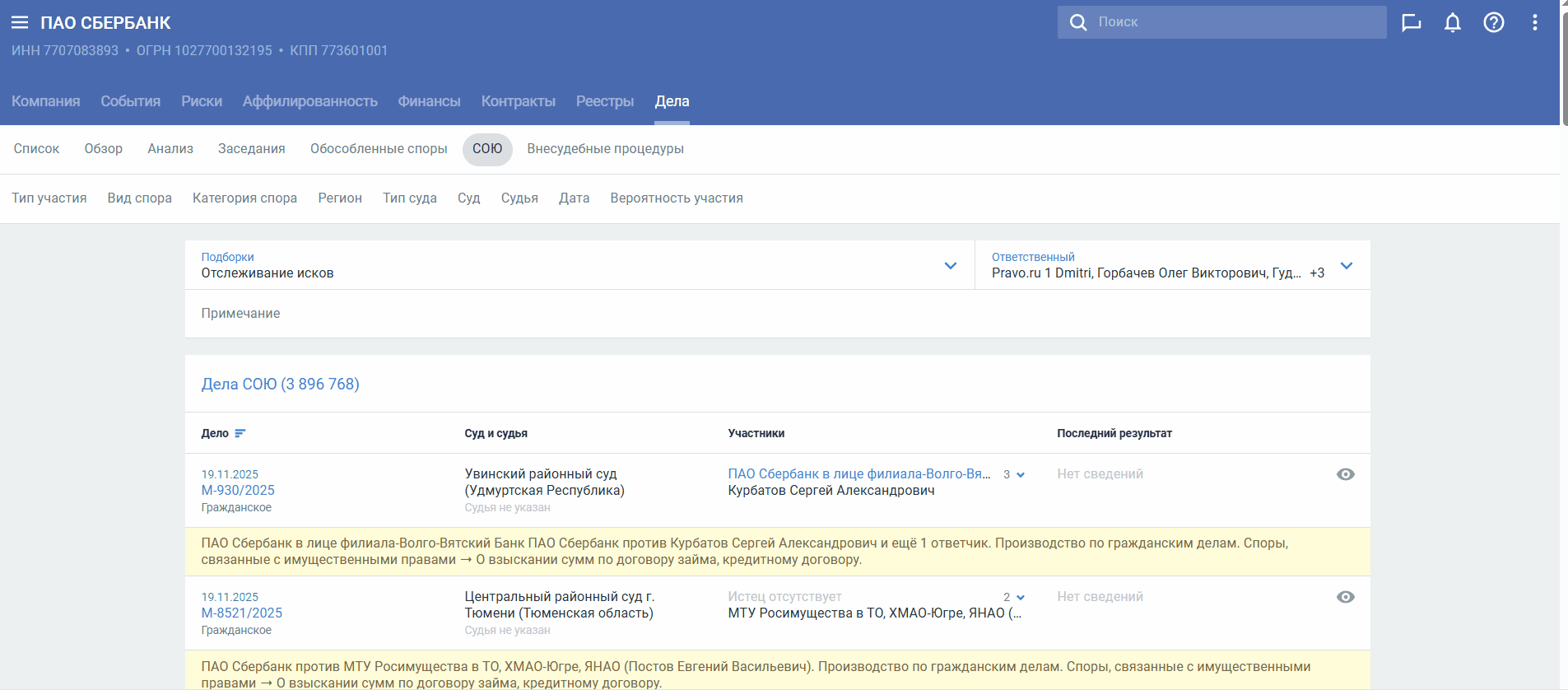Open case link М-930/2025
1568x690 pixels.
click(x=238, y=490)
